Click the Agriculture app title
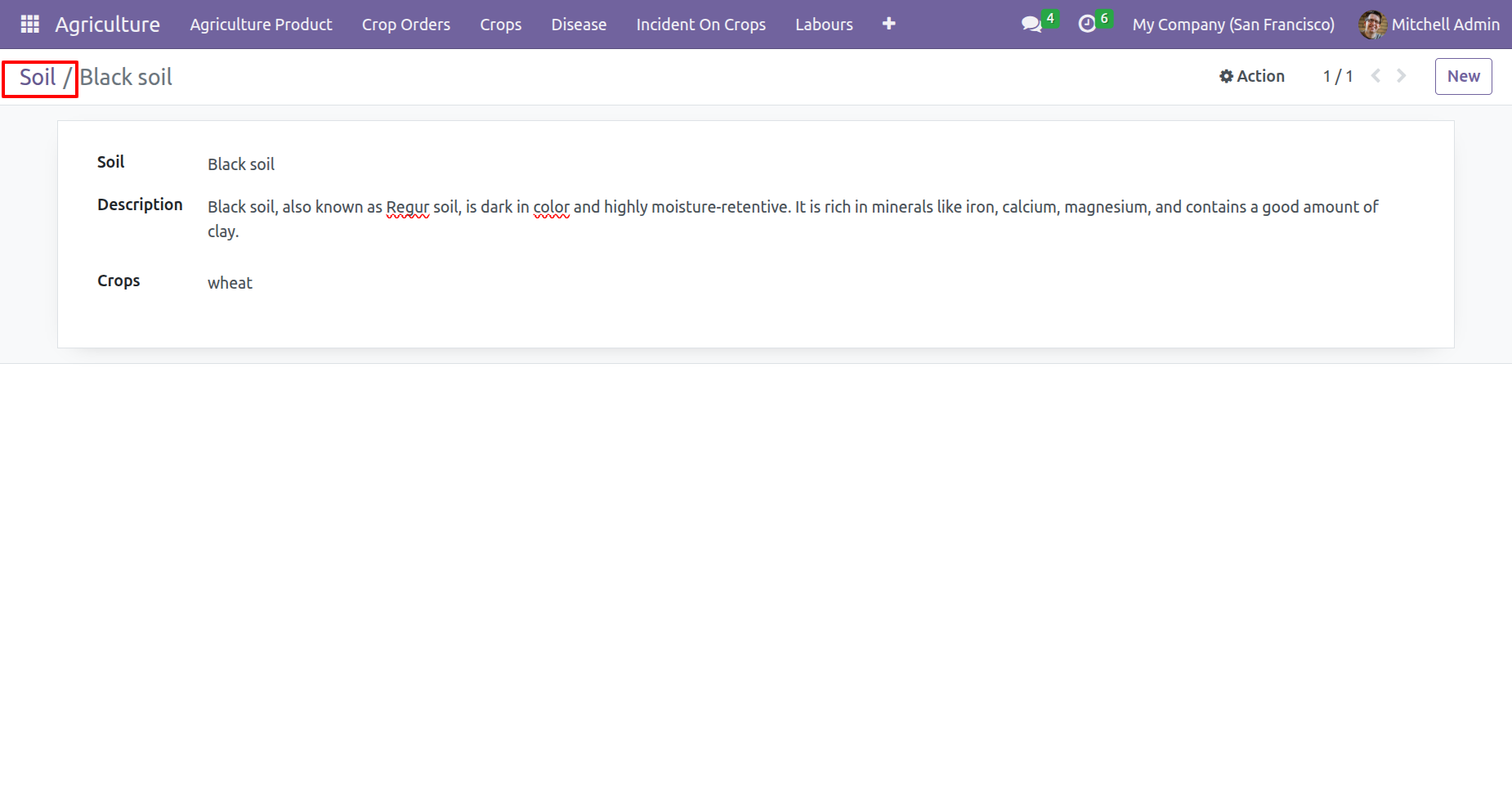The width and height of the screenshot is (1512, 790). tap(107, 25)
